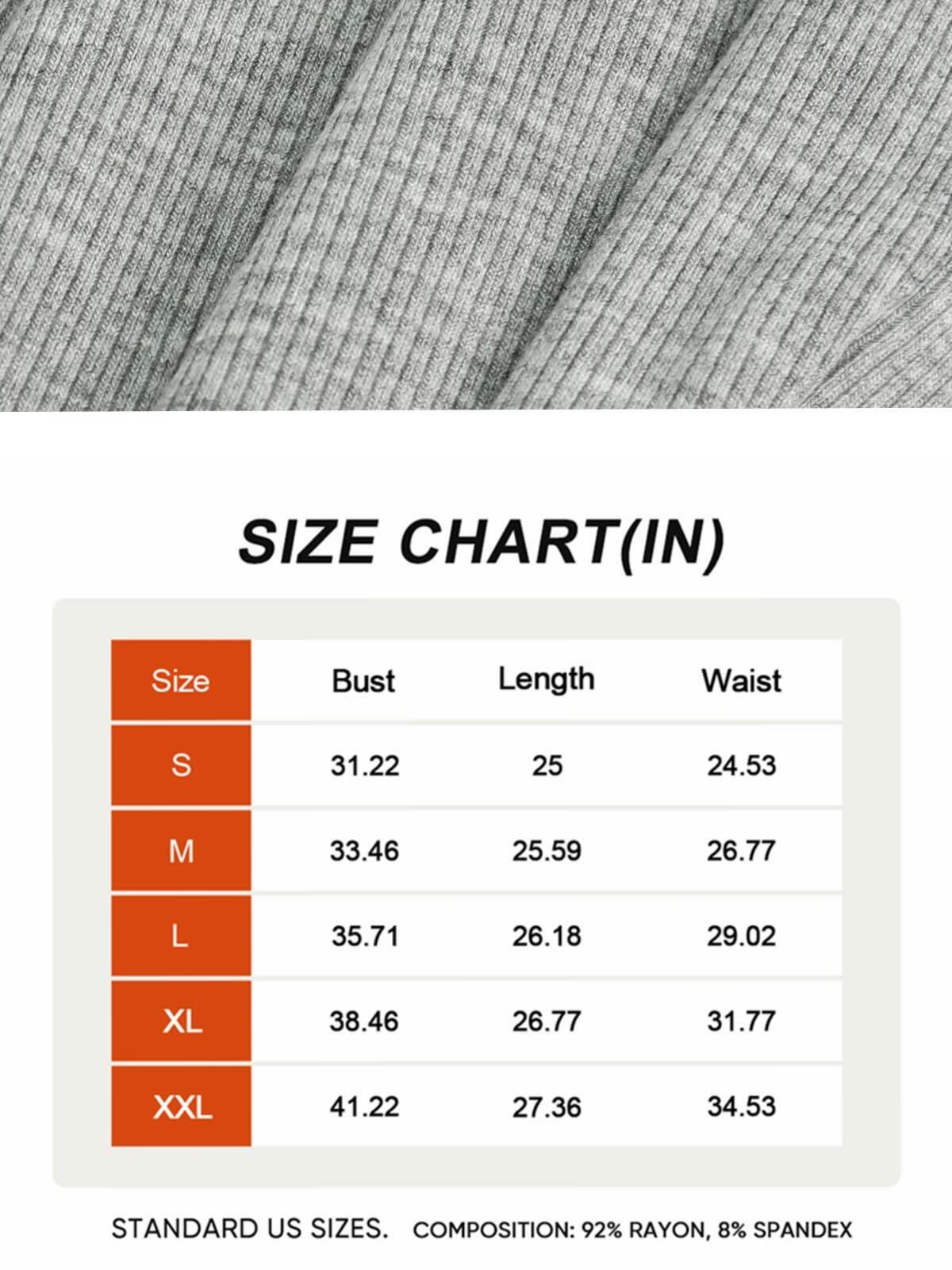Image resolution: width=952 pixels, height=1270 pixels.
Task: Click the gray ribbed fabric image
Action: tap(476, 206)
